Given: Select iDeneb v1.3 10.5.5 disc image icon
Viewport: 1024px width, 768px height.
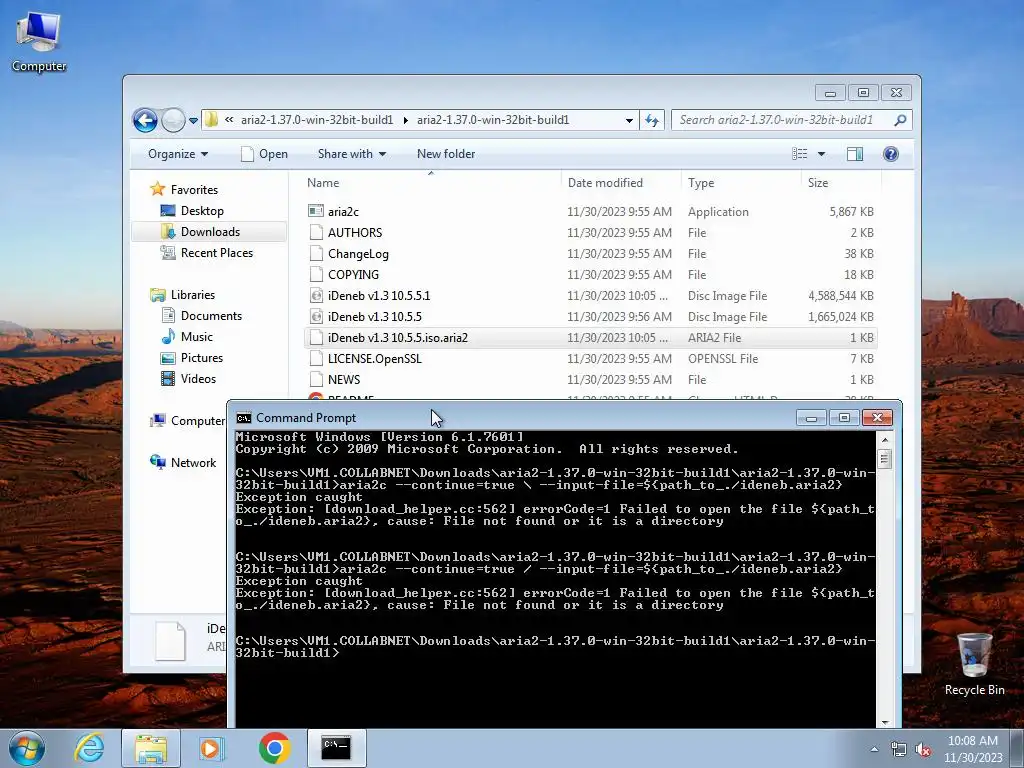Looking at the screenshot, I should [x=316, y=317].
